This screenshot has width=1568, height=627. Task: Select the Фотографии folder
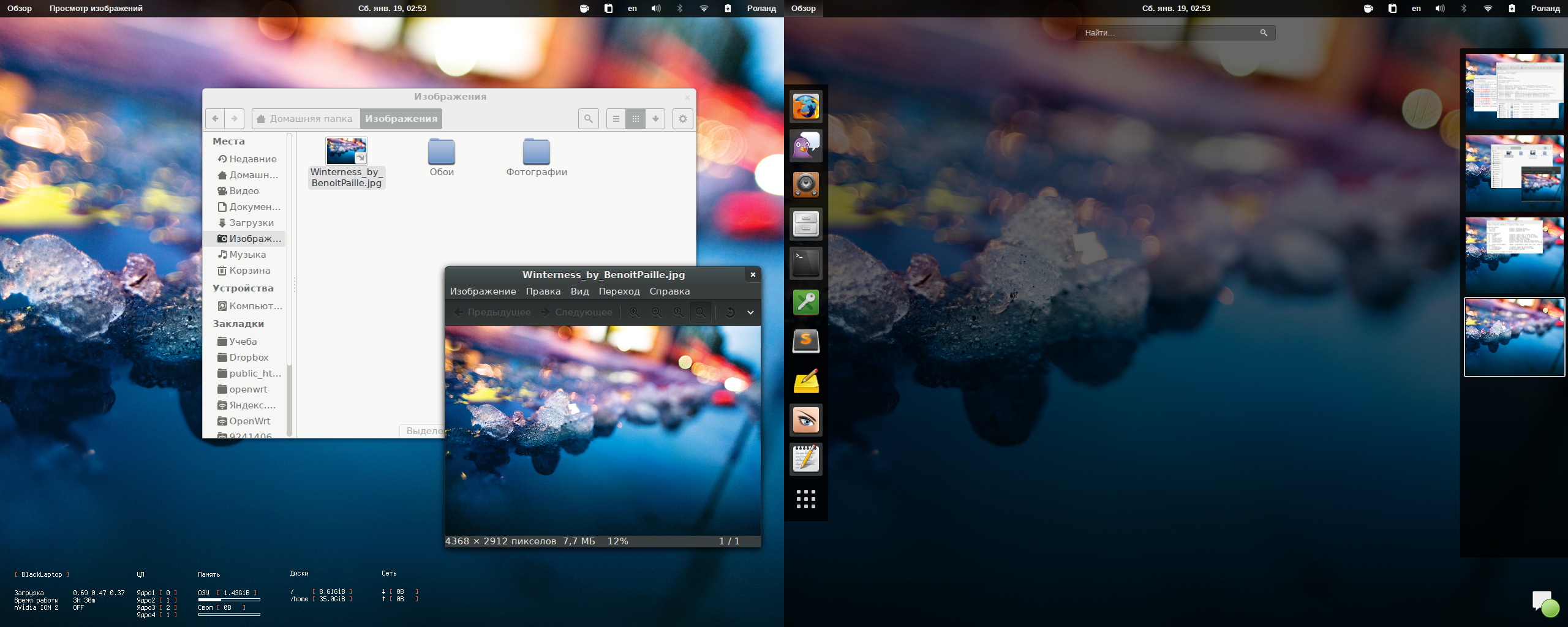537,157
